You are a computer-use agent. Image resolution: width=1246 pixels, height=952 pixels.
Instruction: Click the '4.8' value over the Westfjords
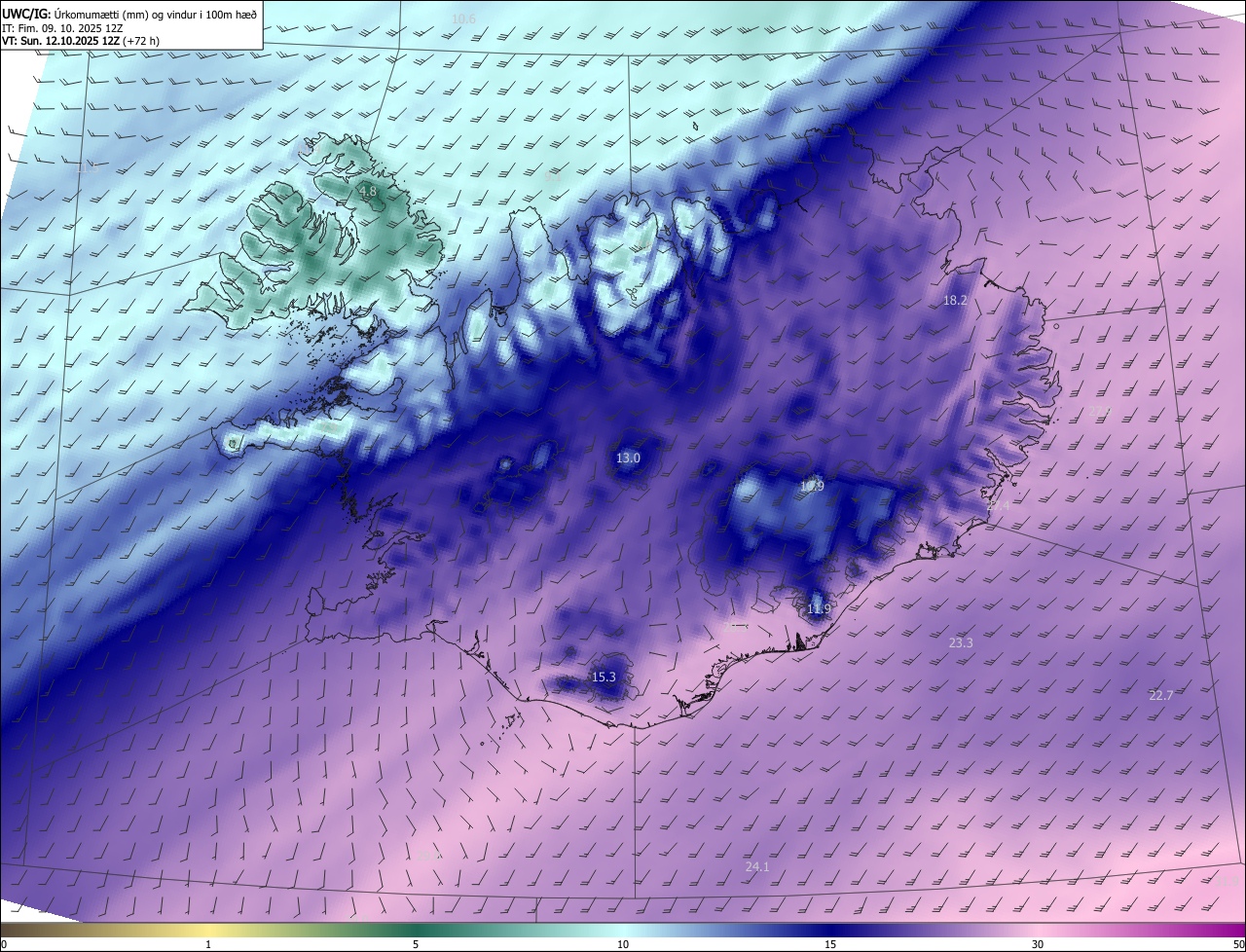click(368, 192)
